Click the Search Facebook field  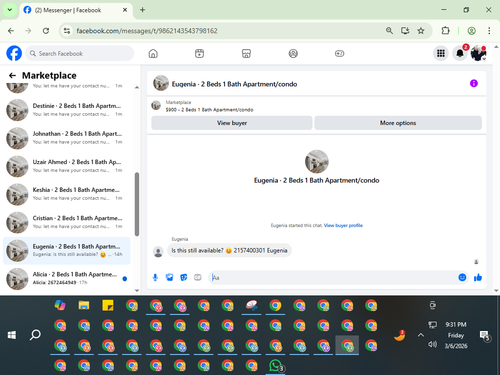(x=80, y=53)
